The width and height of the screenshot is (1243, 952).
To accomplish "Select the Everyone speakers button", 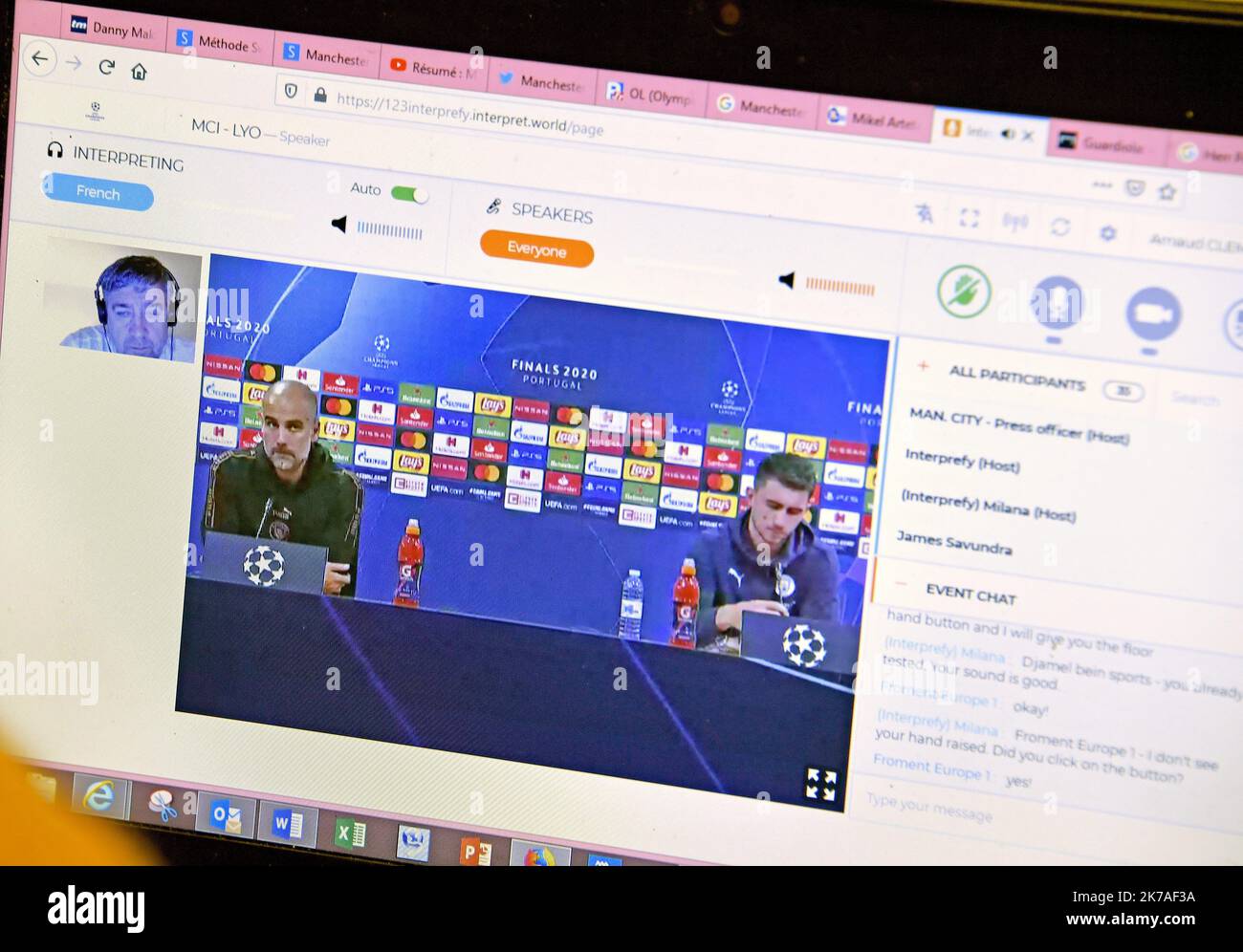I will [536, 249].
